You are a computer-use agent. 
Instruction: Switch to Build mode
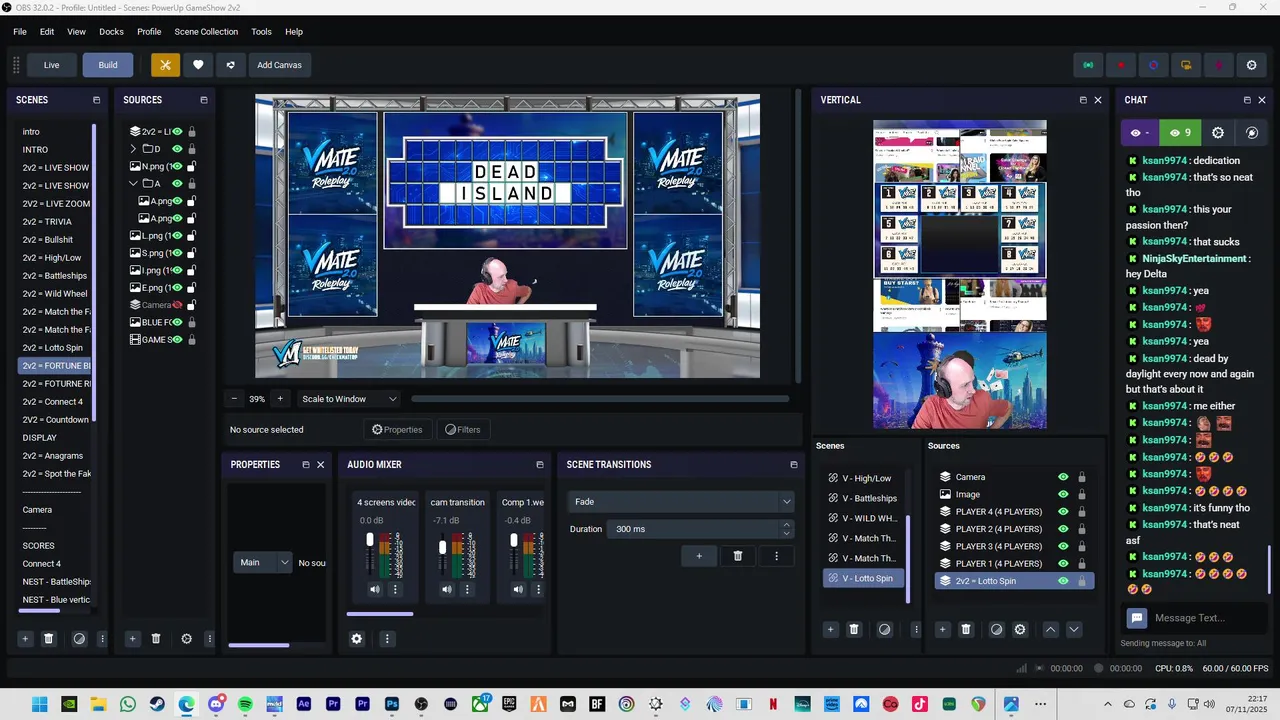click(x=108, y=65)
